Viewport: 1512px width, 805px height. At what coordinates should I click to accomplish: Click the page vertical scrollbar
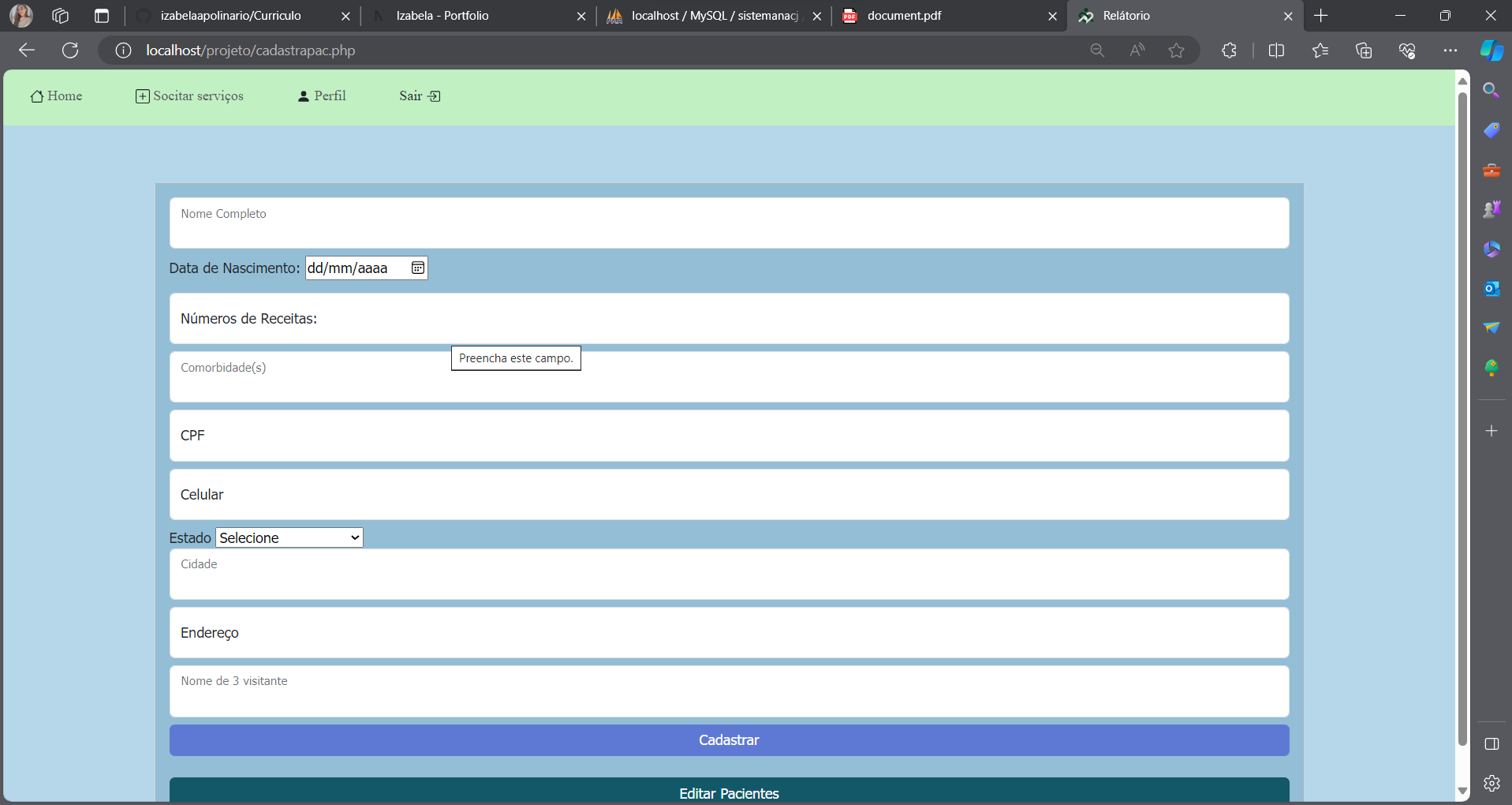point(1462,418)
